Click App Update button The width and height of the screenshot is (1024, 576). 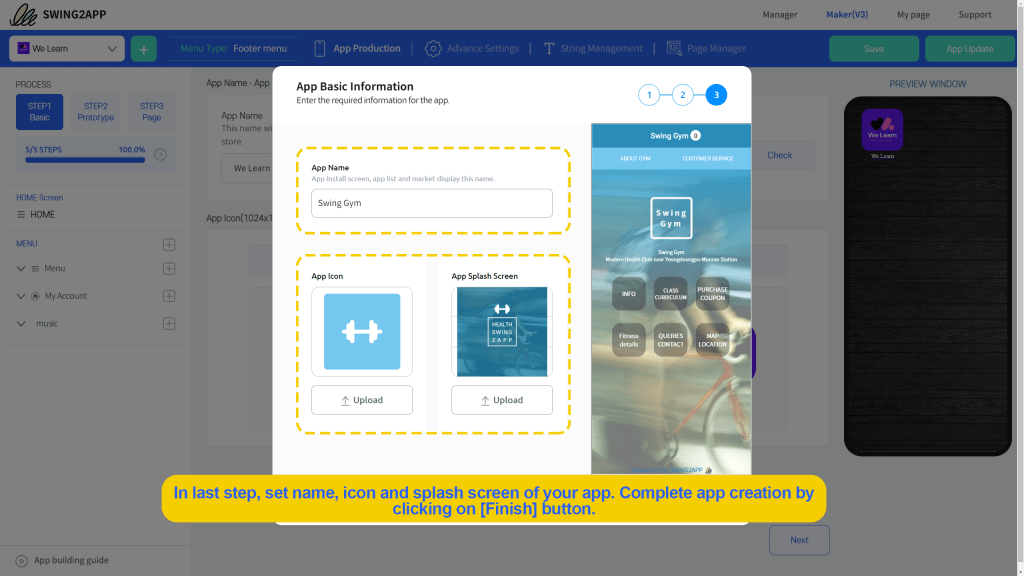(970, 49)
